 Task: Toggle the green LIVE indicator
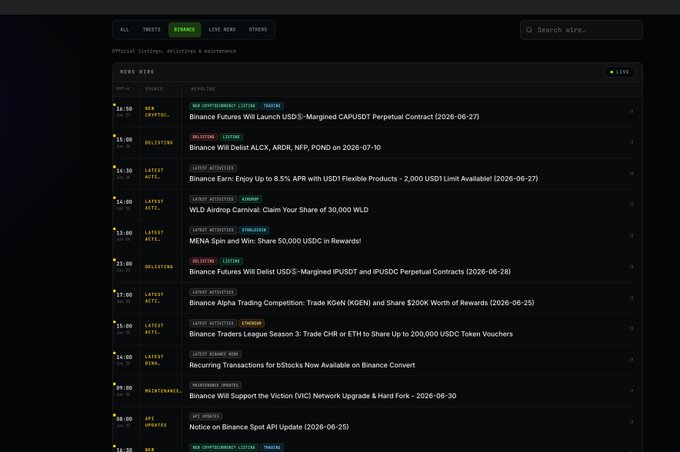[x=620, y=72]
